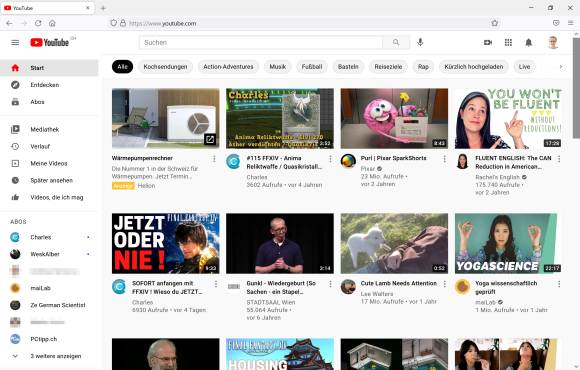Reload the page in the browser toolbar
Screen dimensions: 580x370
[x=38, y=23]
